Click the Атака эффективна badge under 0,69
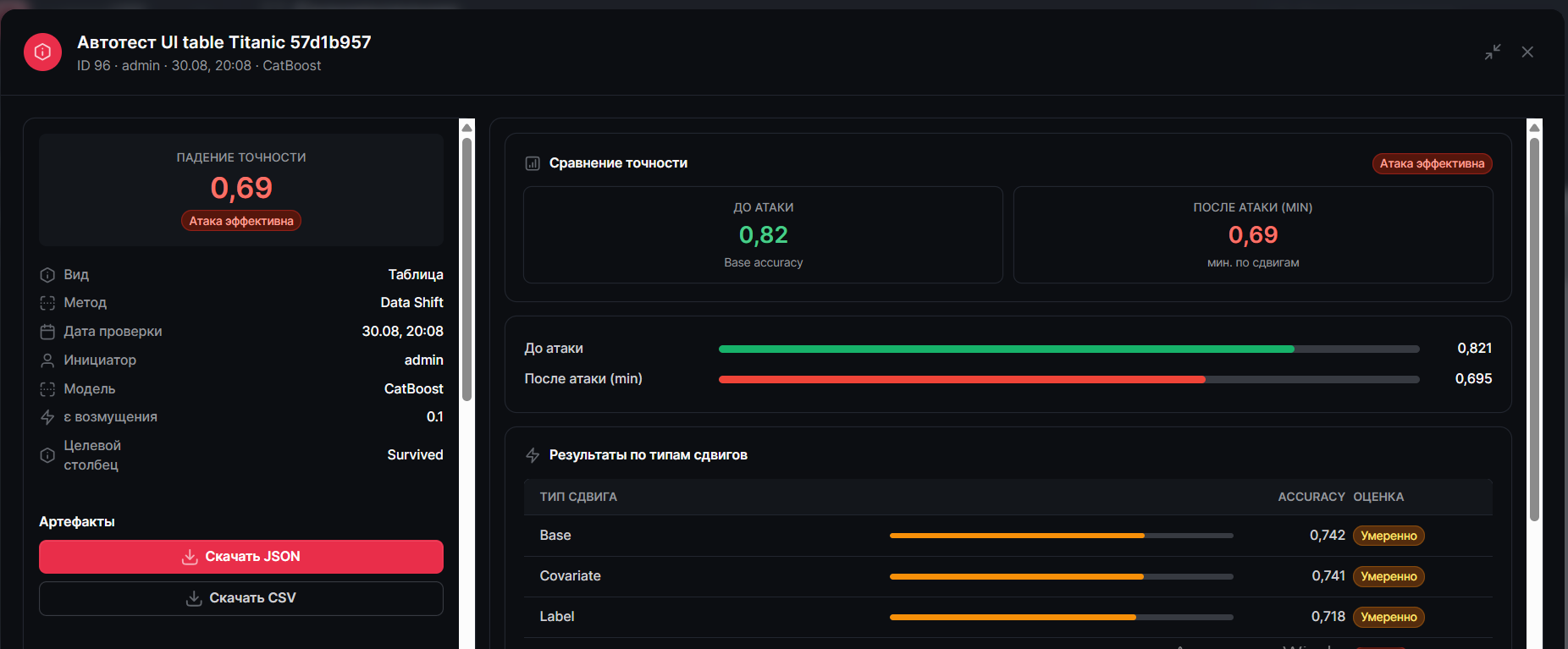 [241, 221]
